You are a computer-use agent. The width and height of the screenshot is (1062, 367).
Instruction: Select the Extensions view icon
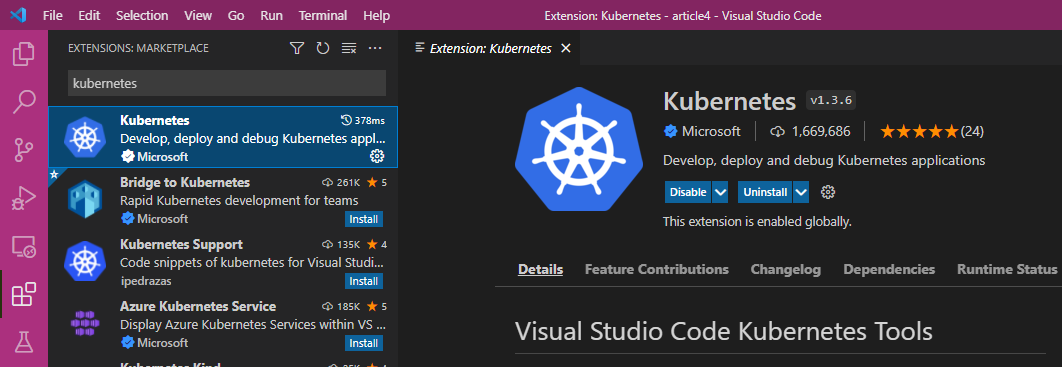pyautogui.click(x=24, y=295)
